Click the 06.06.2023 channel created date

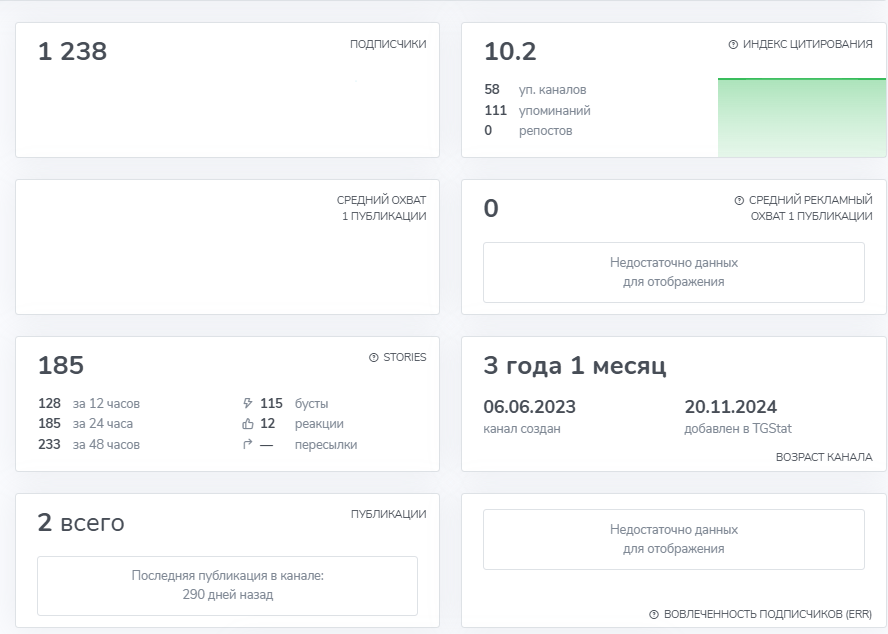[x=530, y=407]
